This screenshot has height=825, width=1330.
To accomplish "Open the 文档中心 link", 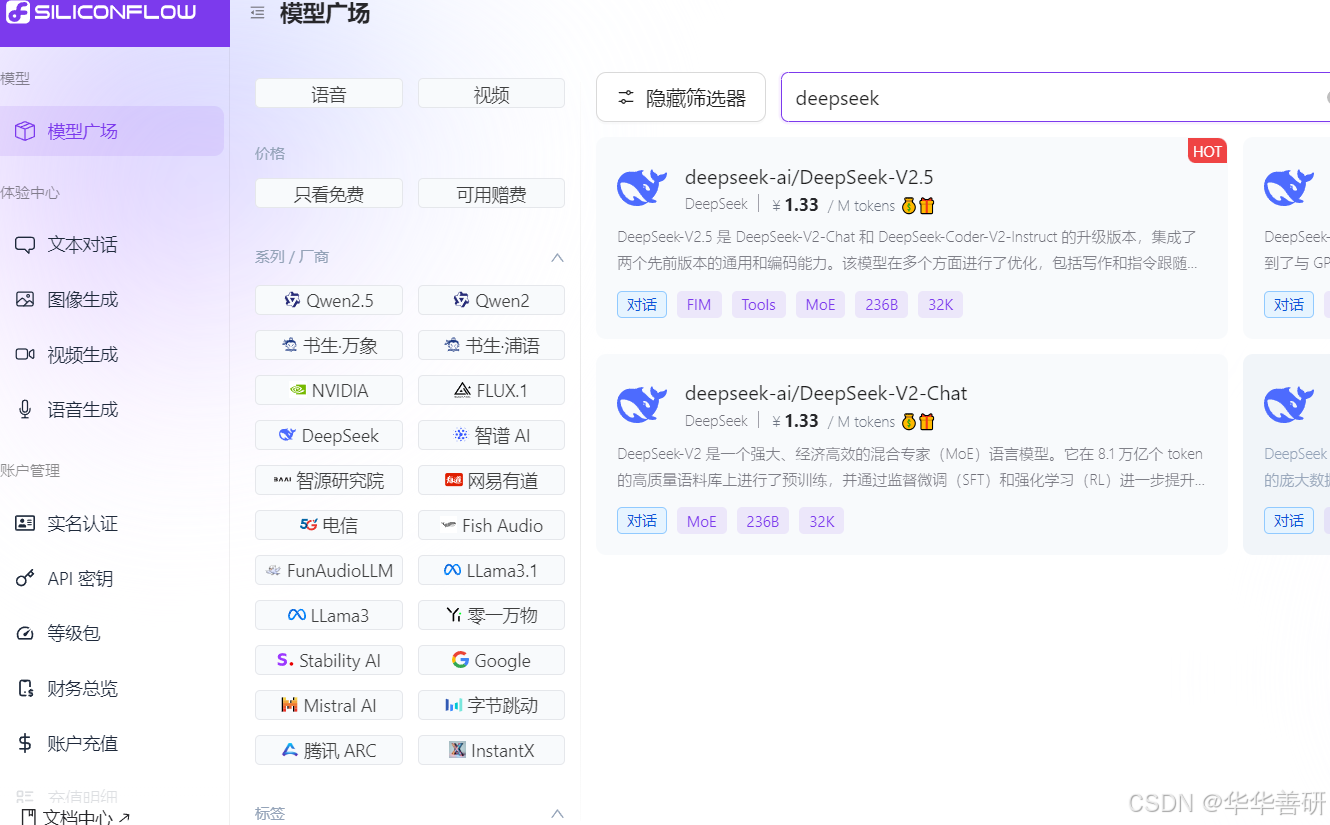I will pos(76,816).
